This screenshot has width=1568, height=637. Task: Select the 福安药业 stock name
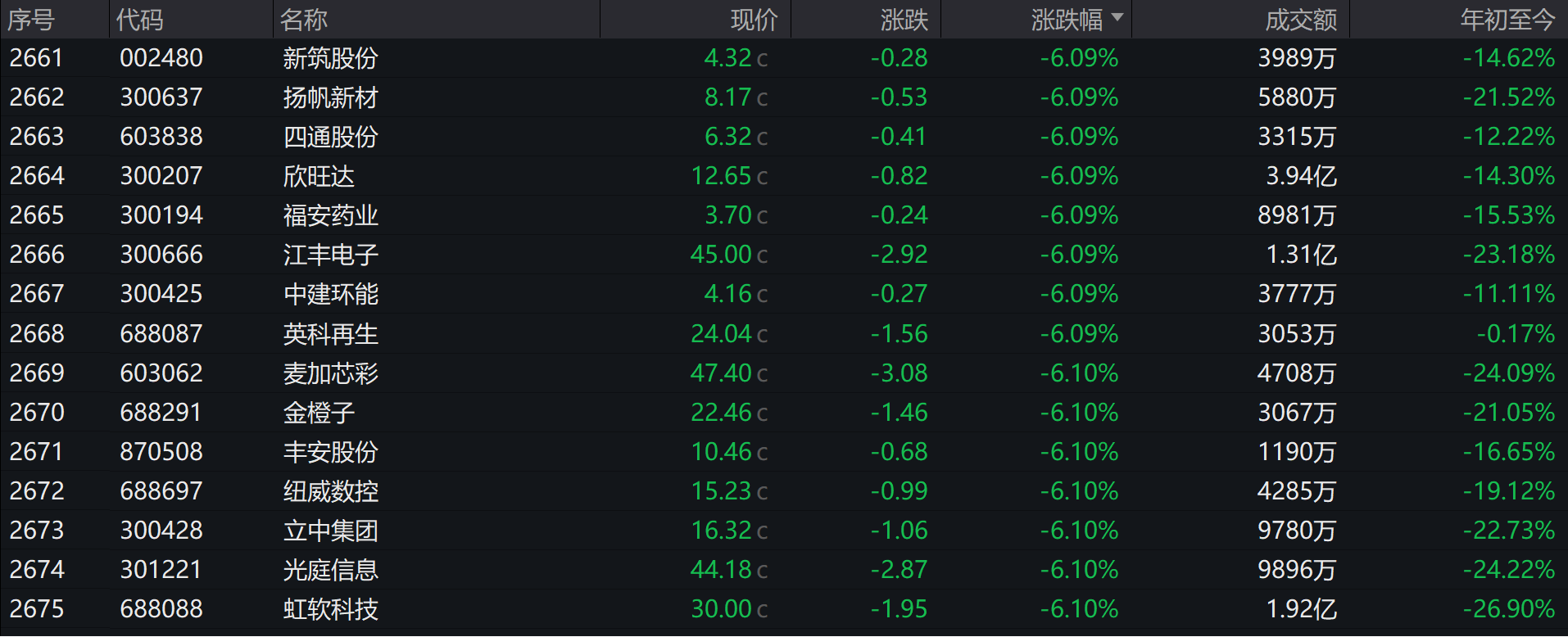(330, 215)
